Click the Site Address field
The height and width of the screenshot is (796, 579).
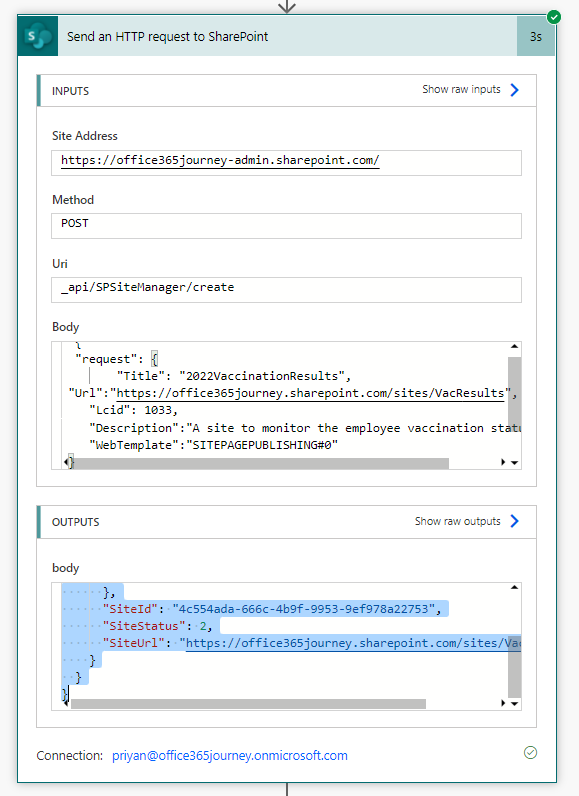click(286, 162)
